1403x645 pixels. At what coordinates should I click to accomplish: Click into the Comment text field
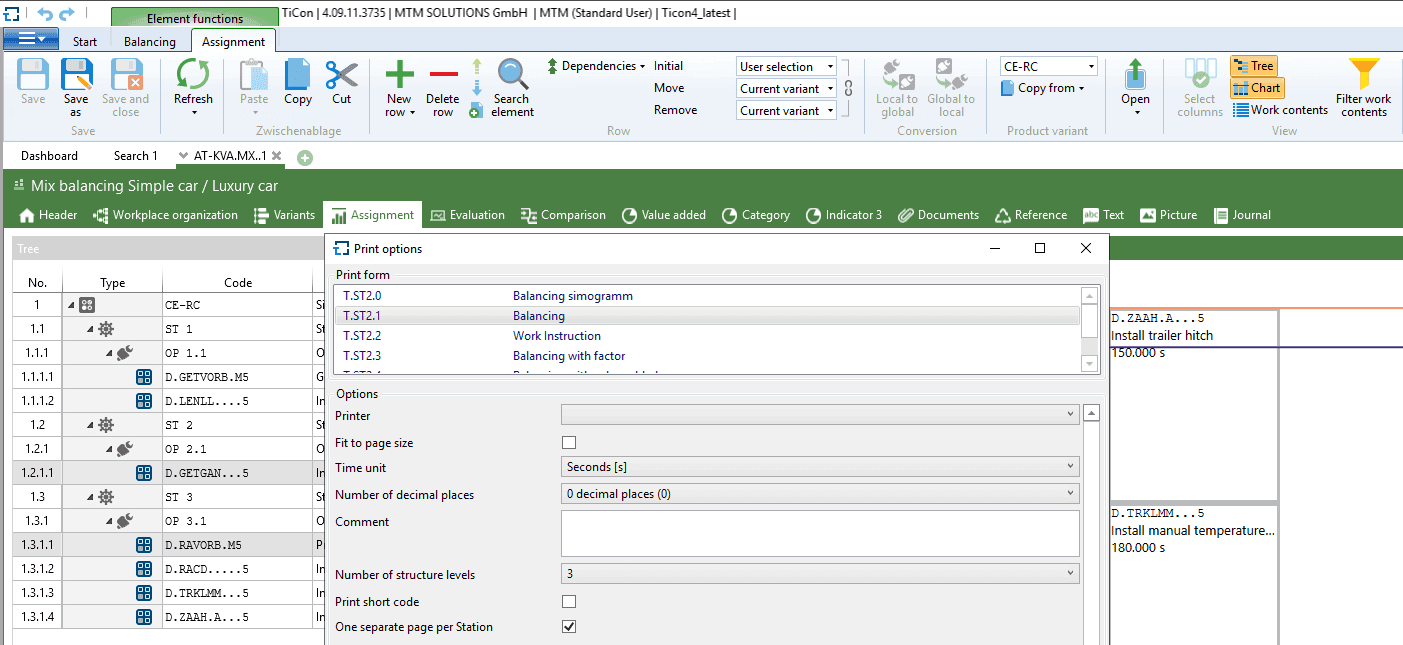(820, 533)
